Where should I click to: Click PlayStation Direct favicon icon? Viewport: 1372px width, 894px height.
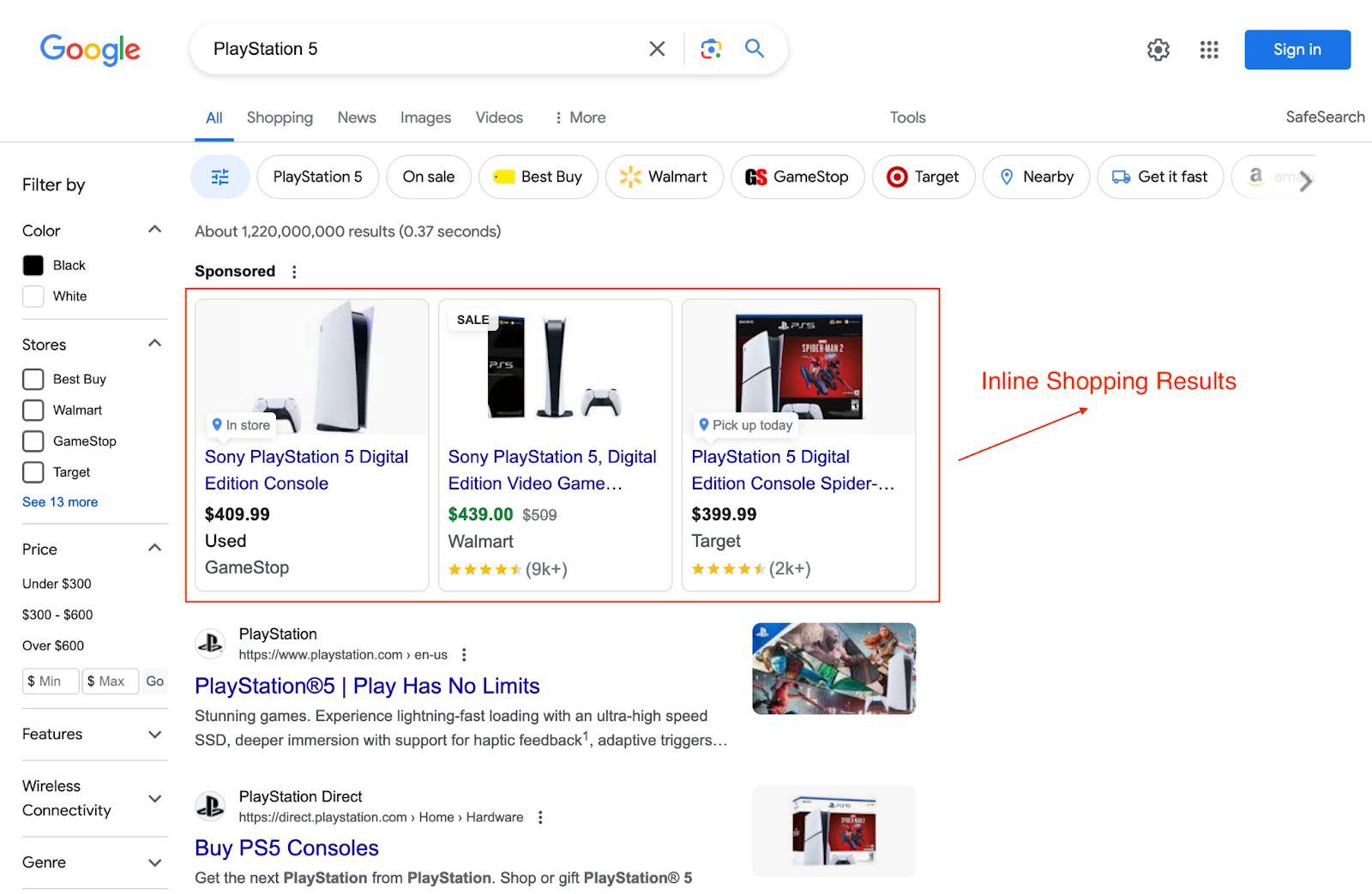[210, 806]
